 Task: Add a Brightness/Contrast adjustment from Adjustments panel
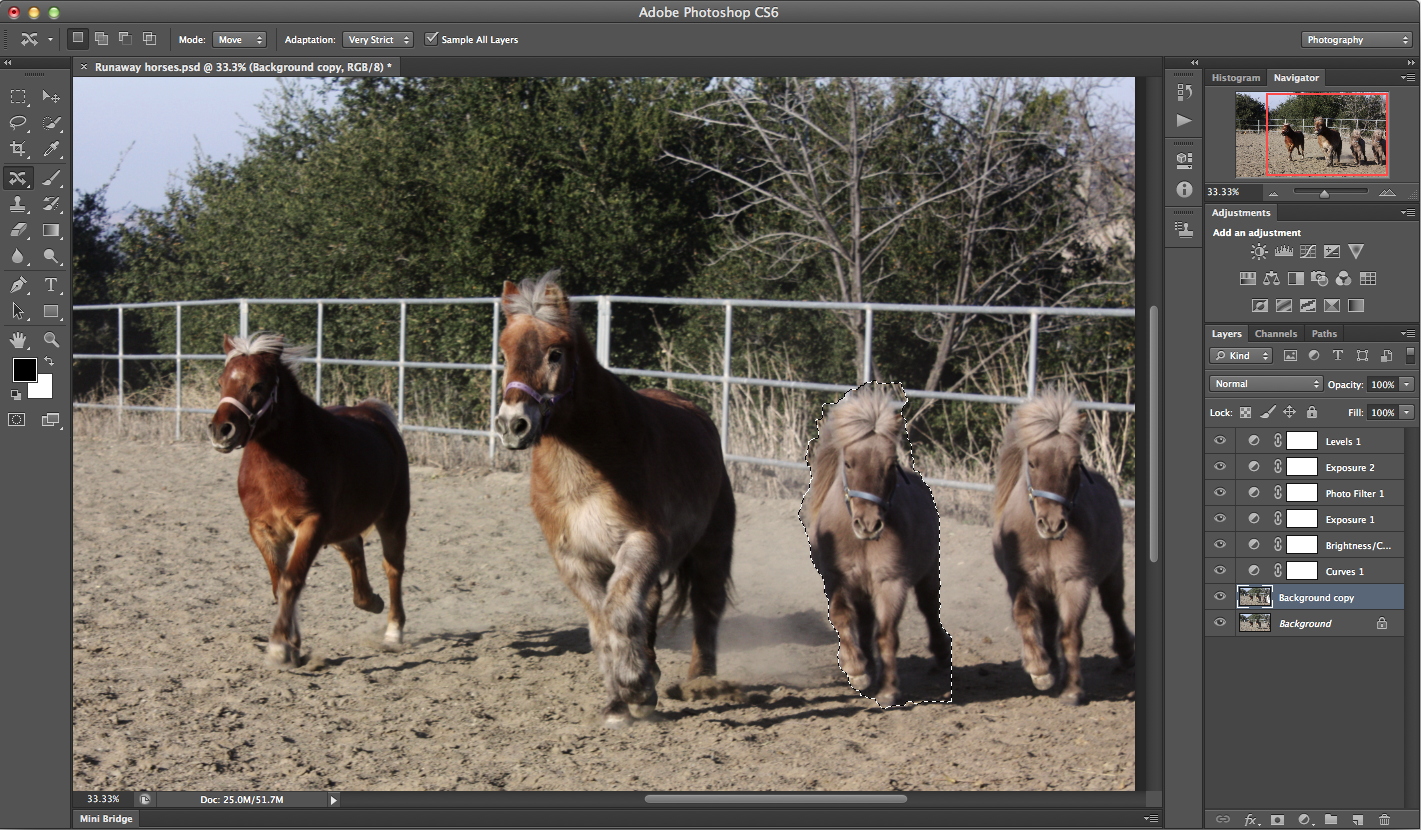(x=1258, y=252)
